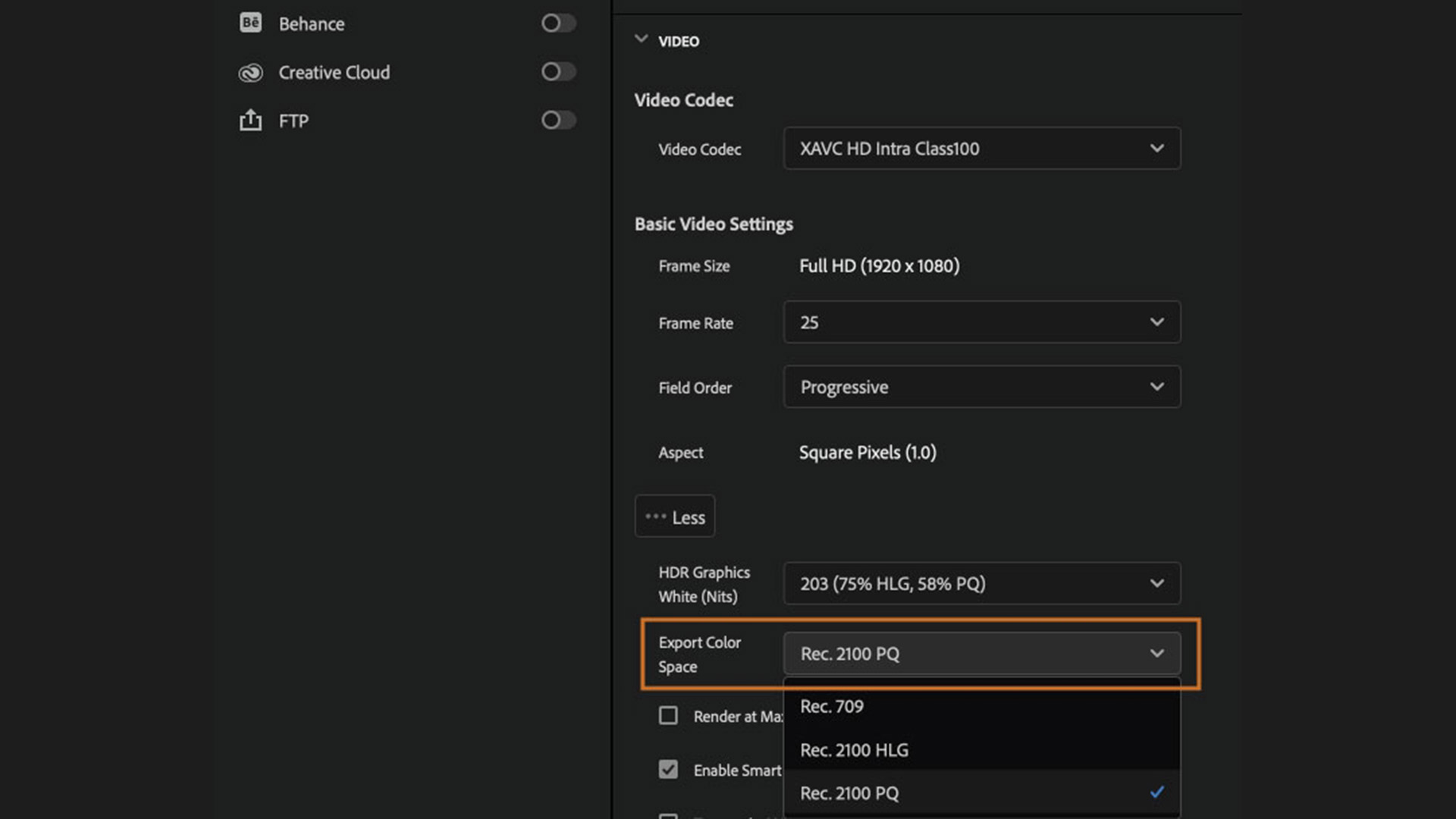Turn on the Creative Cloud toggle
This screenshot has width=1456, height=819.
[558, 72]
